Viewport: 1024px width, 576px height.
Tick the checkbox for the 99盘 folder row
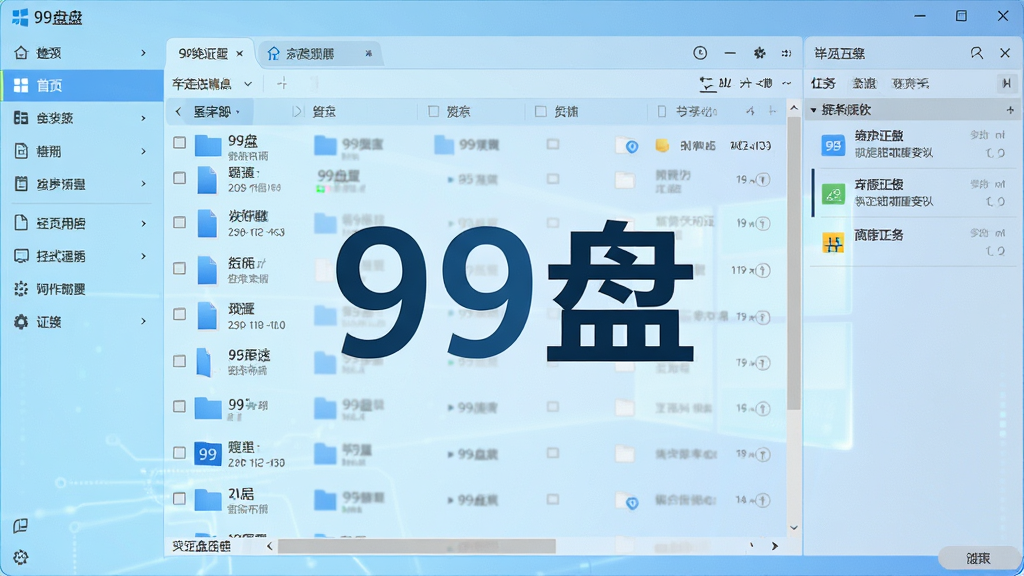point(180,142)
